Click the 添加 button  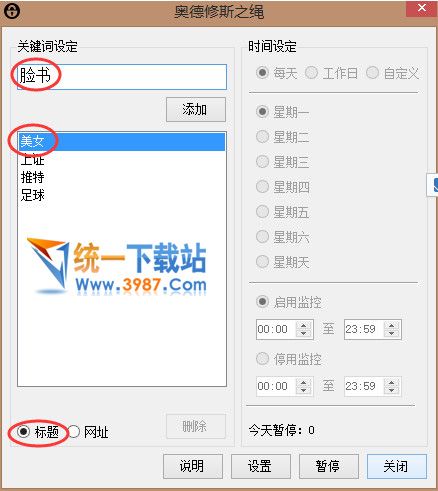tap(196, 109)
